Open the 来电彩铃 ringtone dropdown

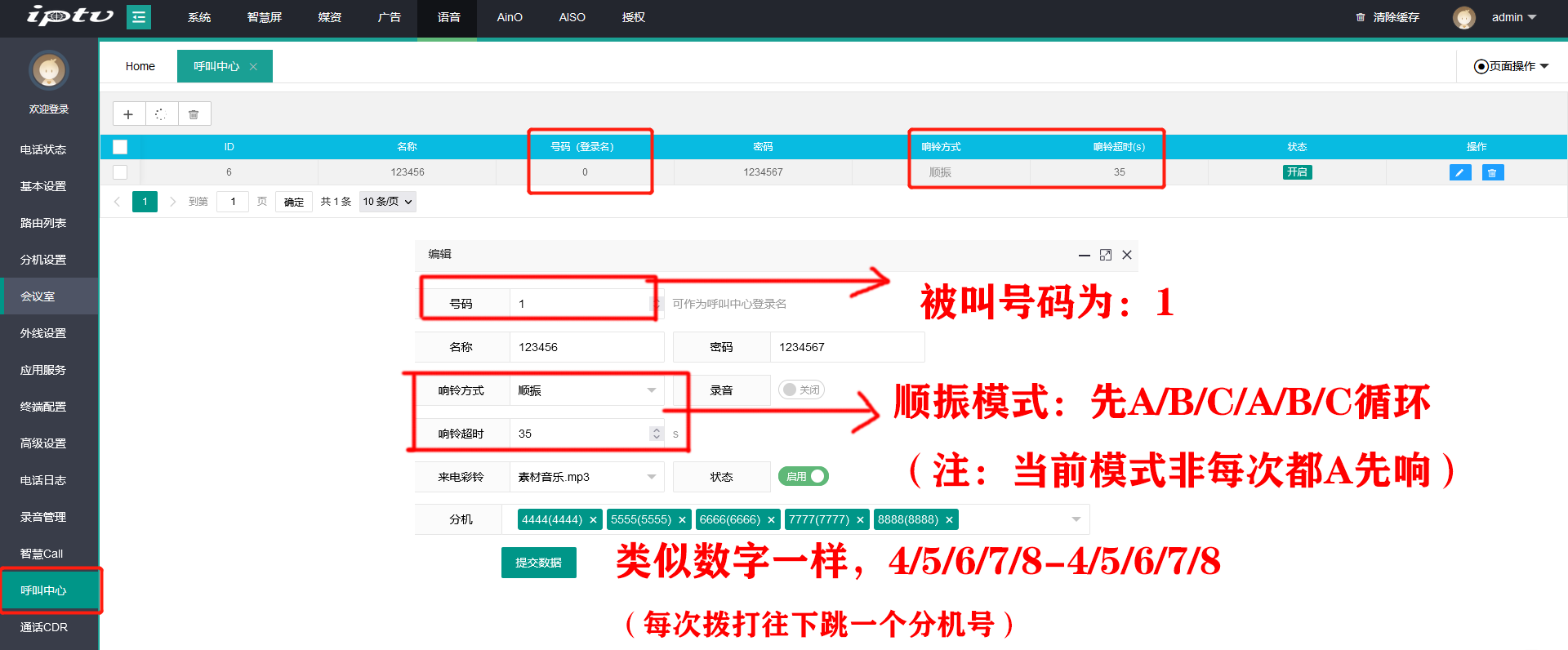point(586,477)
